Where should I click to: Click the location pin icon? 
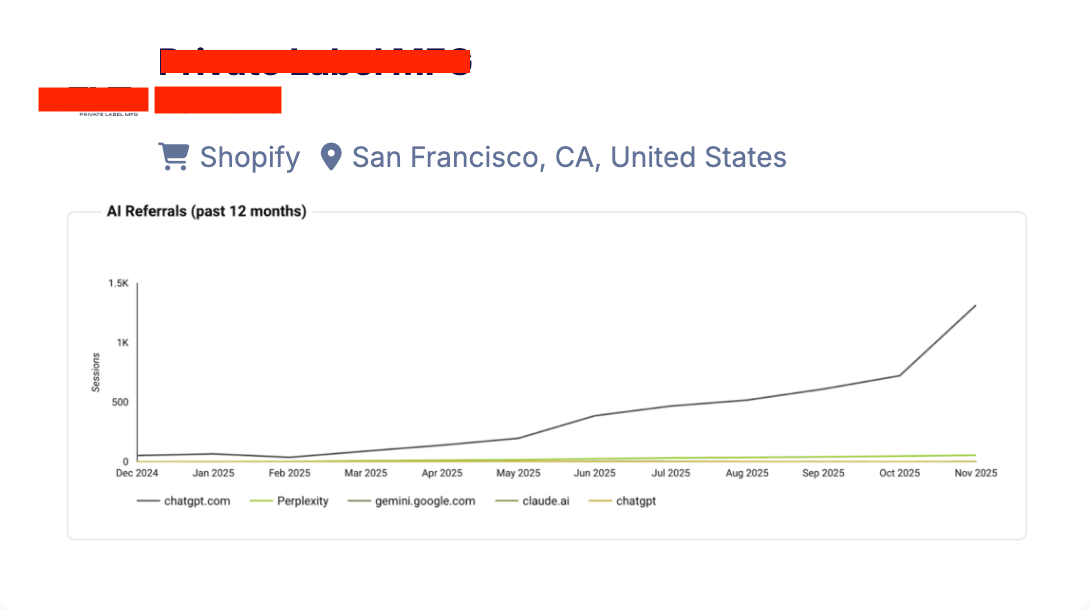click(330, 157)
